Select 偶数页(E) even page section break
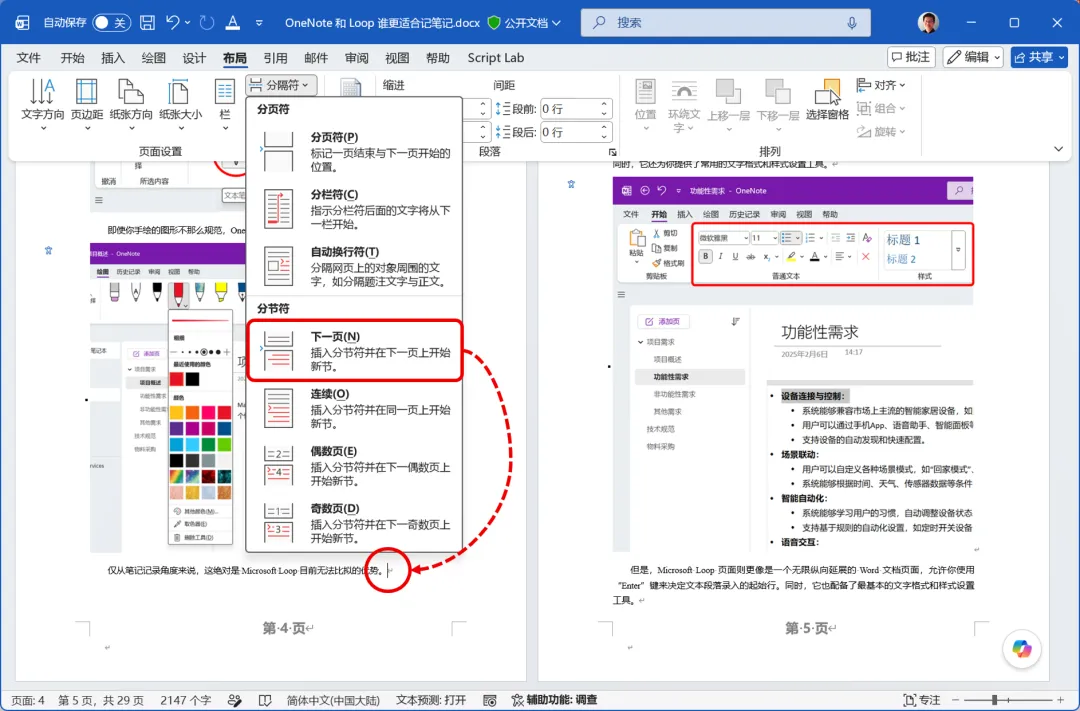 tap(354, 465)
